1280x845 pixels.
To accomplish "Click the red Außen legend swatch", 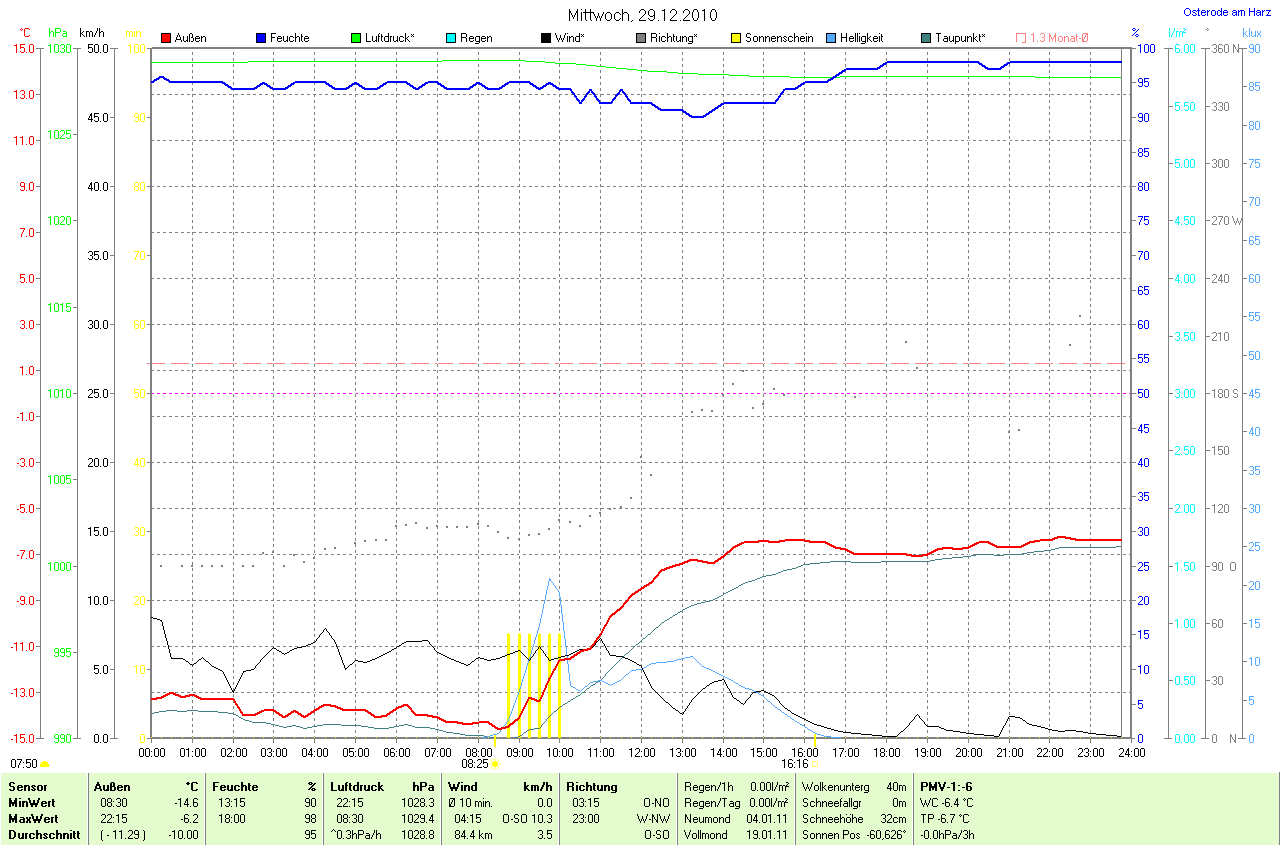I will pyautogui.click(x=166, y=38).
